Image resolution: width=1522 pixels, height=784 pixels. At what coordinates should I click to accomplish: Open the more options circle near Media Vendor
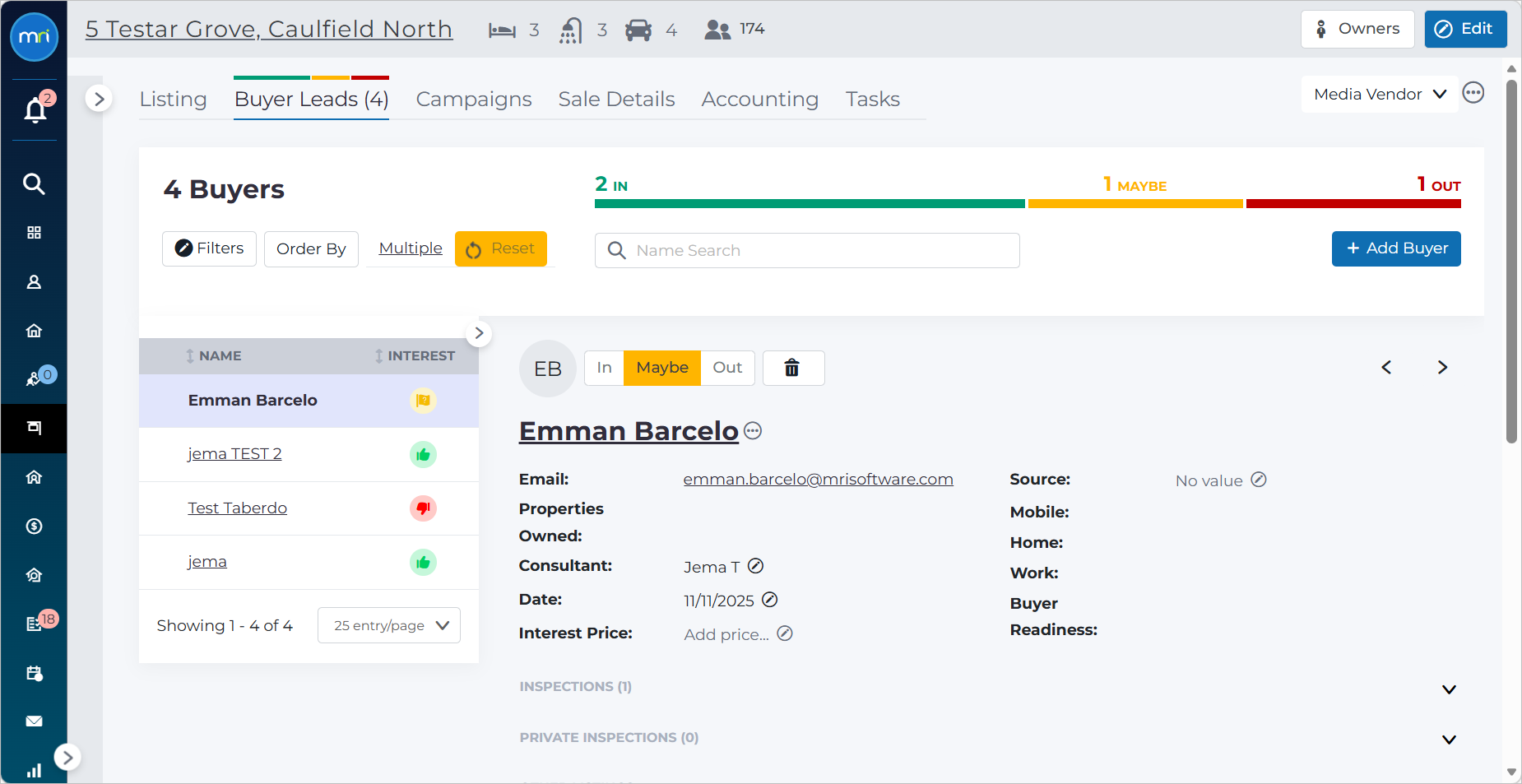coord(1473,93)
